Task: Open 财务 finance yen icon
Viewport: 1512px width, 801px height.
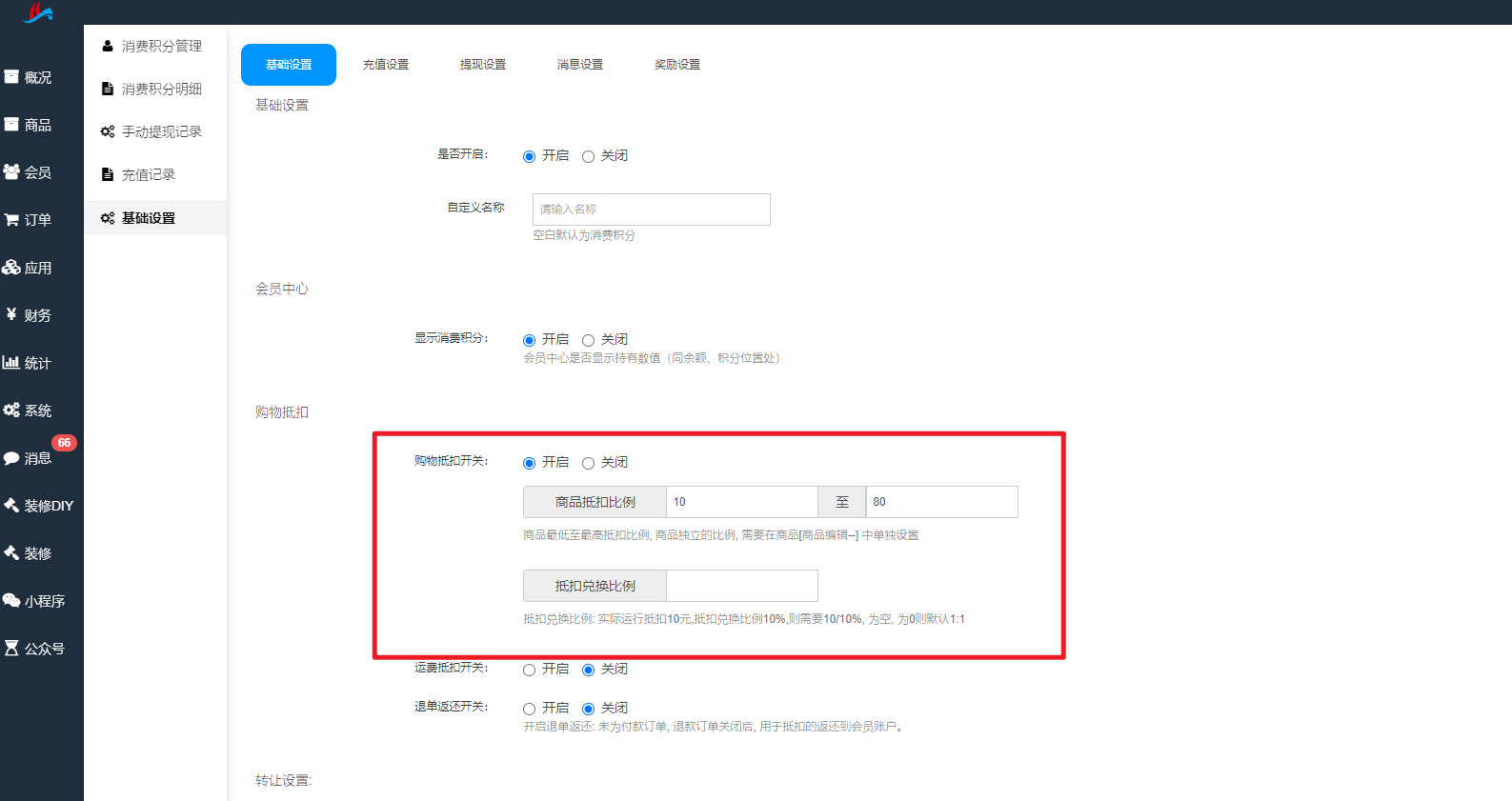Action: point(11,314)
